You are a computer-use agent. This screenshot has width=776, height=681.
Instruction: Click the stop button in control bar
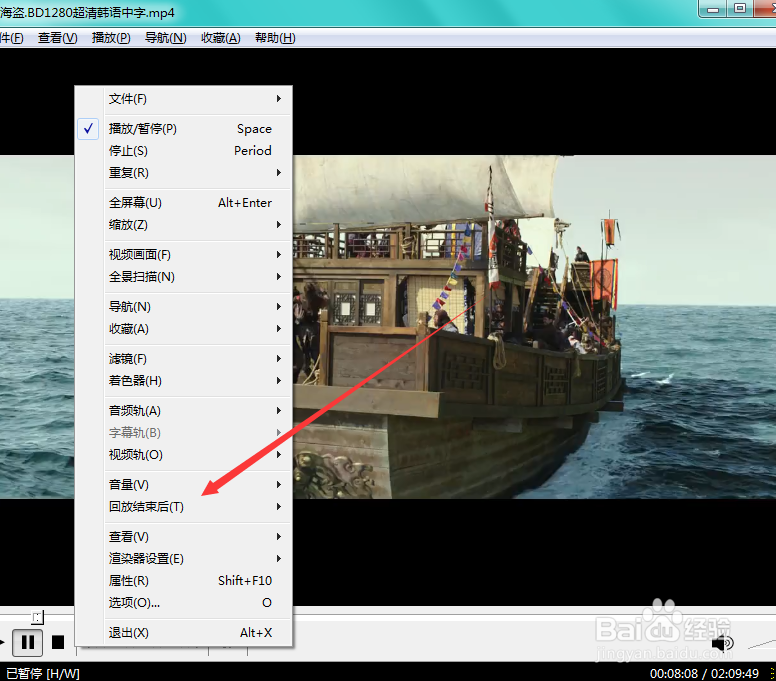(x=58, y=642)
